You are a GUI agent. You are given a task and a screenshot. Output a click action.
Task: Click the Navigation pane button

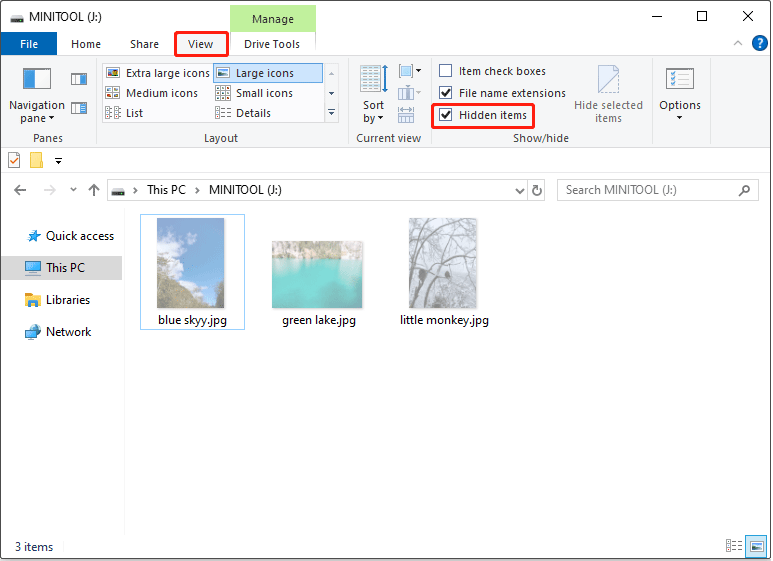click(x=37, y=96)
